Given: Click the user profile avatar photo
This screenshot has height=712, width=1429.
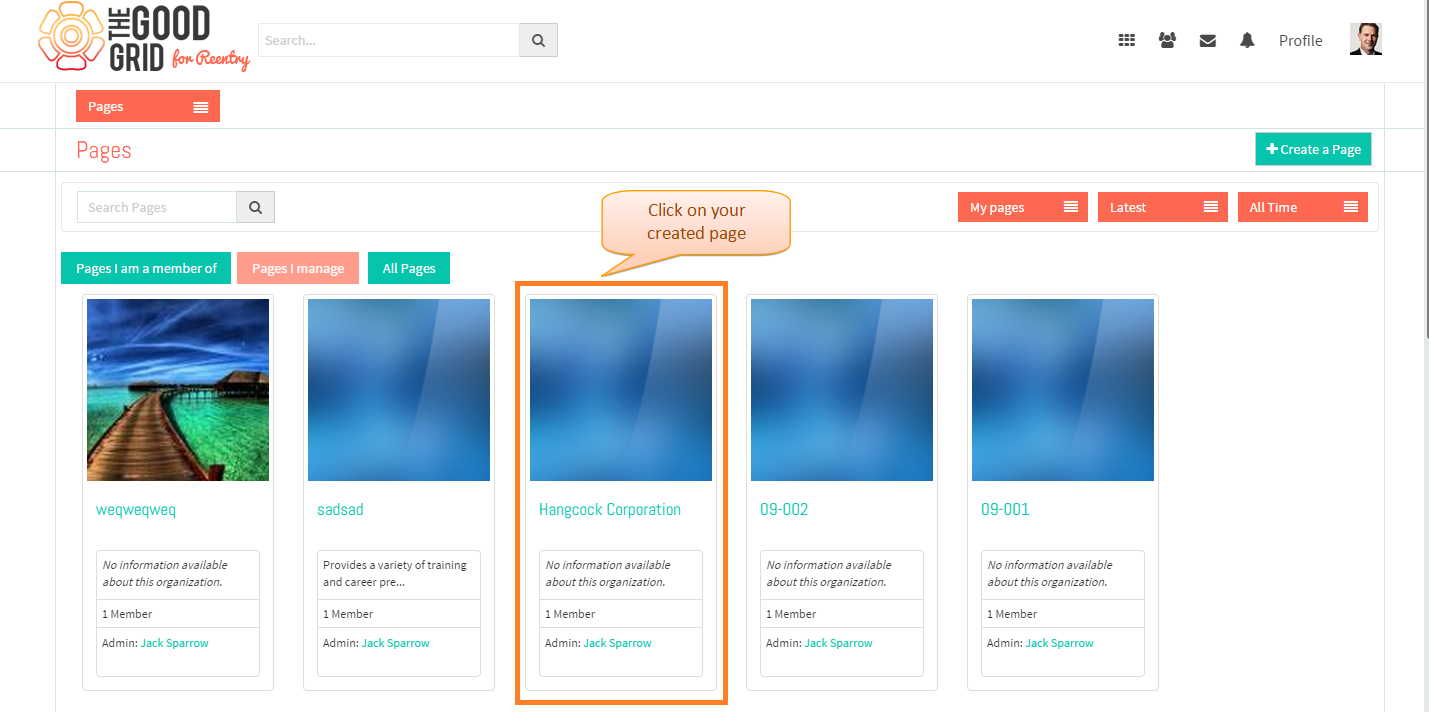Looking at the screenshot, I should click(x=1366, y=39).
